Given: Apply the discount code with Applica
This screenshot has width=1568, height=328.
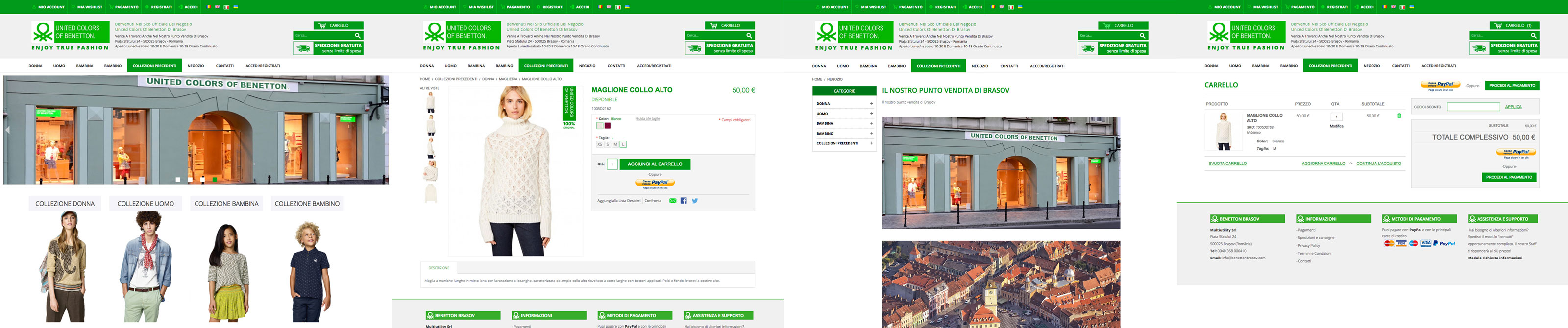Looking at the screenshot, I should (x=1513, y=107).
